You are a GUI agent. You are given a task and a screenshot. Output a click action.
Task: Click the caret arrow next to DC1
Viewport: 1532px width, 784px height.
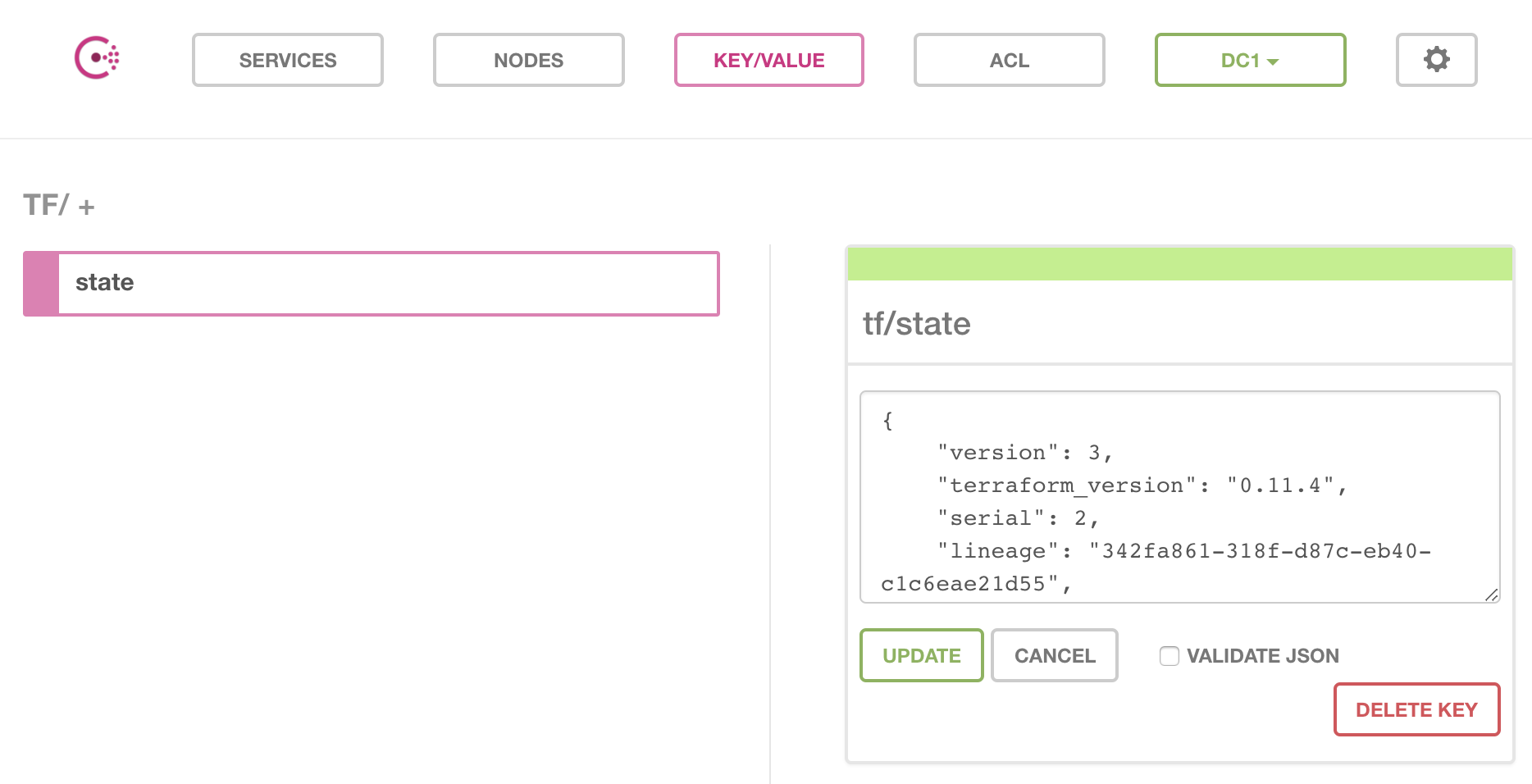pos(1273,62)
